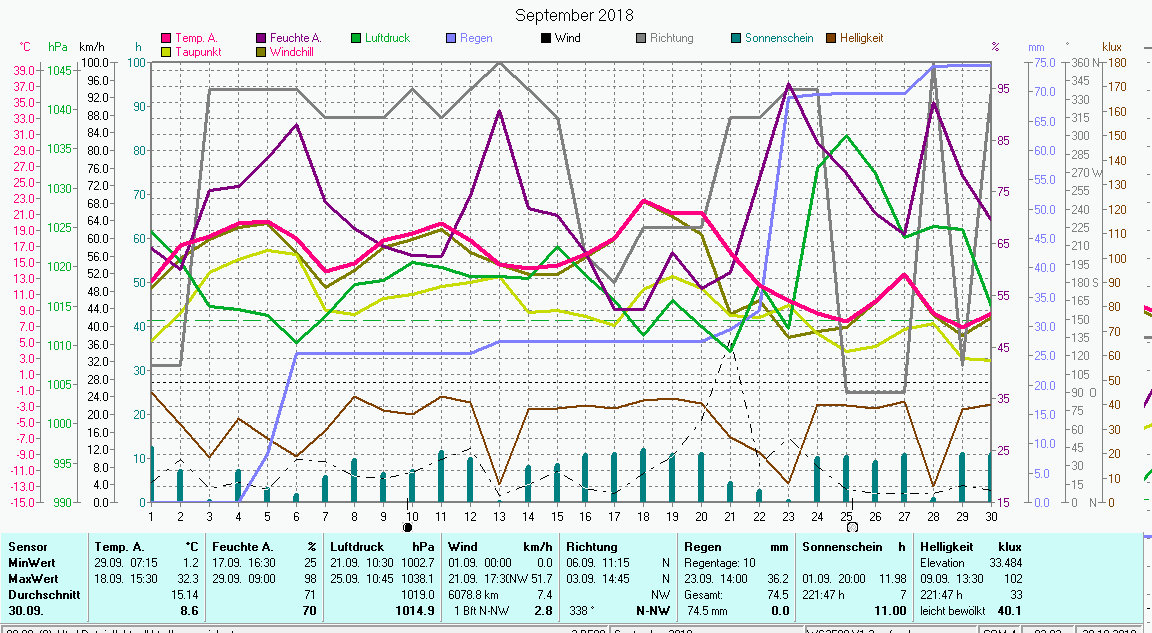The width and height of the screenshot is (1152, 633).
Task: Click the full moon icon below day 25
Action: pos(852,527)
